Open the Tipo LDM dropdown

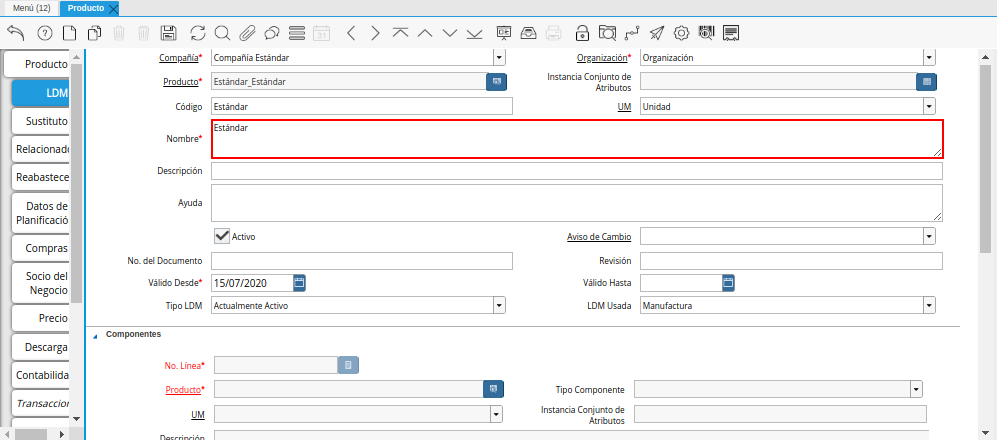[x=499, y=306]
